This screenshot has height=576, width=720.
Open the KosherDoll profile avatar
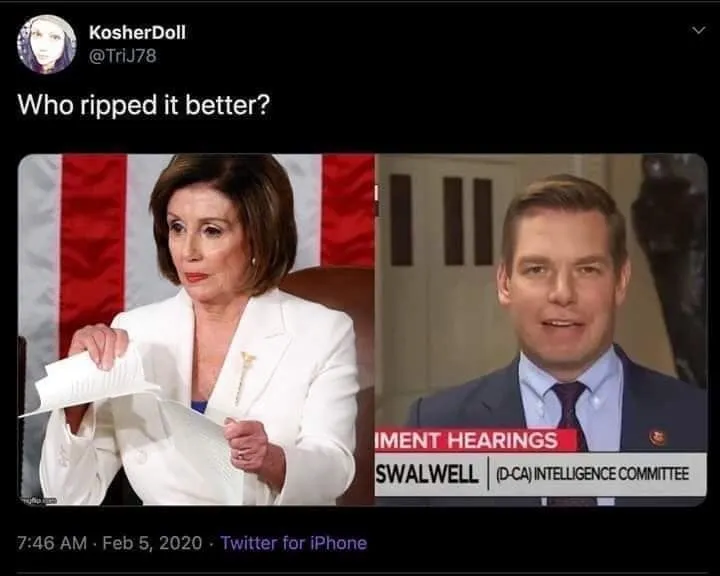point(47,44)
